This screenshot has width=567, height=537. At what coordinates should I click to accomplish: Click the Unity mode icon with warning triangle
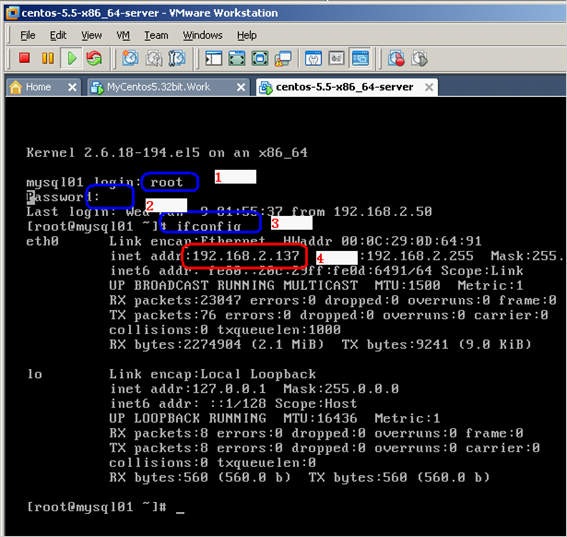283,59
